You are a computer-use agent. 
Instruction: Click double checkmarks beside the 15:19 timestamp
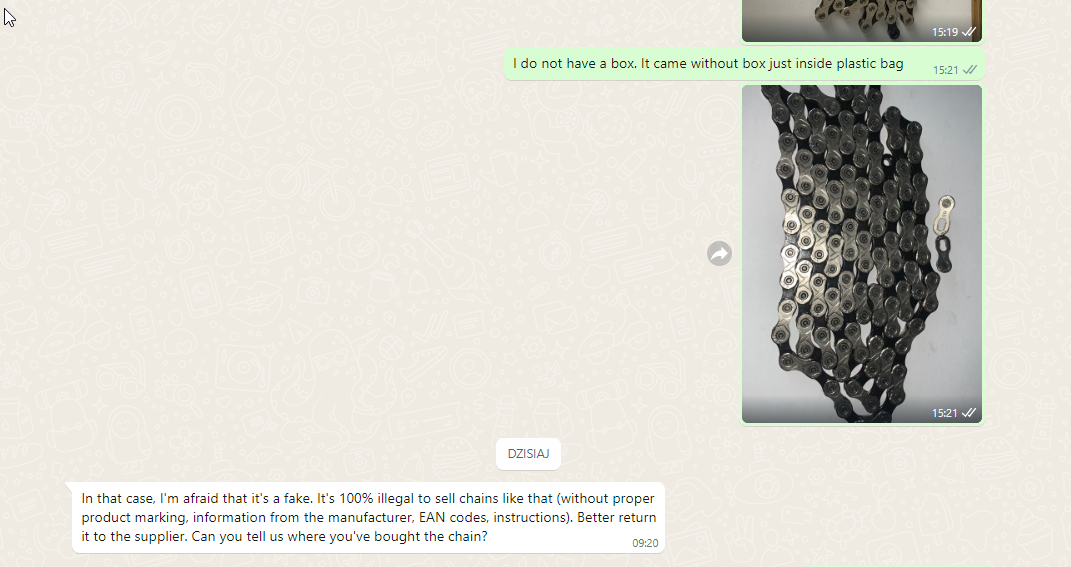click(969, 32)
